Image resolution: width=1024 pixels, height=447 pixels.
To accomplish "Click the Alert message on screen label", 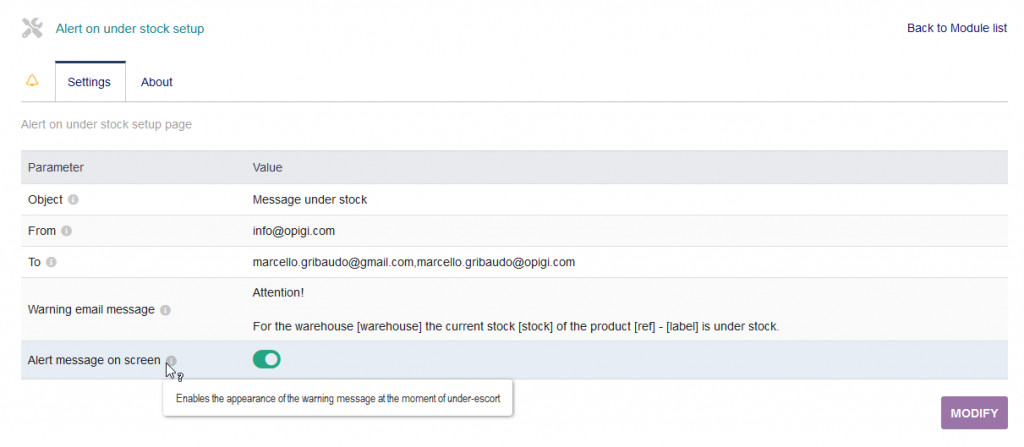I will point(93,360).
